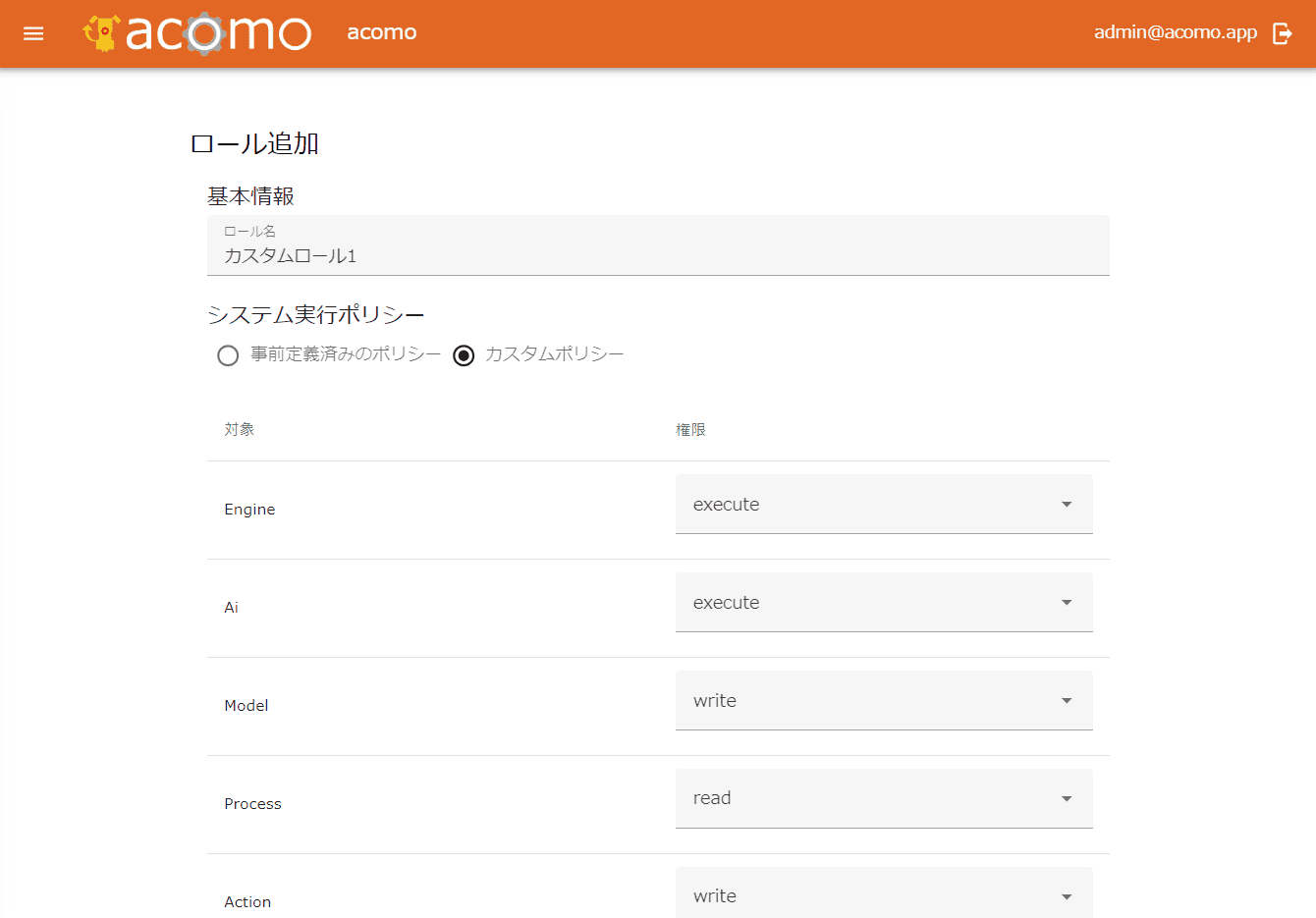Select the カスタムポリシー radio button
Image resolution: width=1316 pixels, height=918 pixels.
(x=464, y=355)
